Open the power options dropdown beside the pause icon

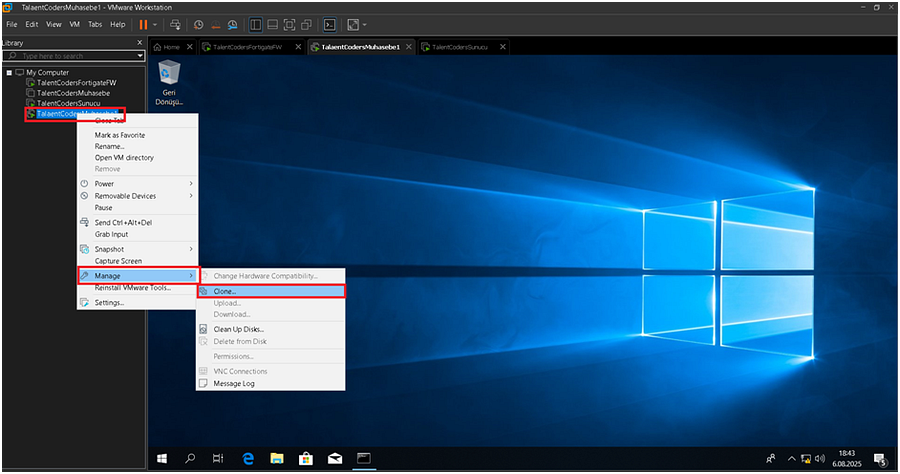click(x=155, y=25)
